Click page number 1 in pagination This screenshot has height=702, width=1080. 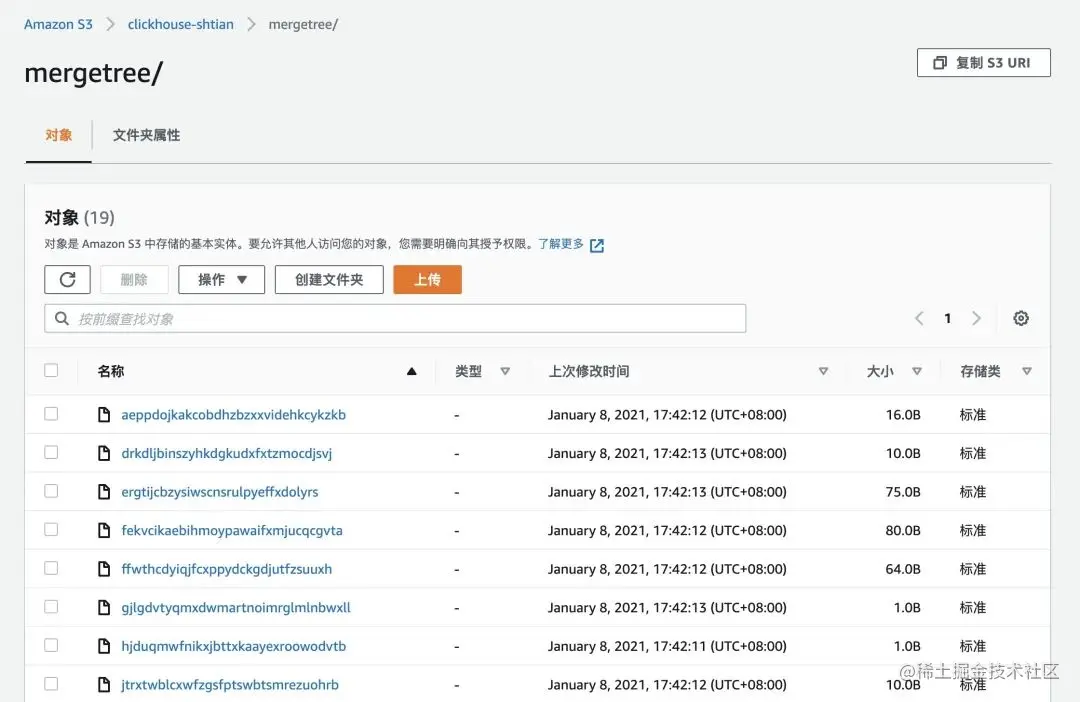948,318
